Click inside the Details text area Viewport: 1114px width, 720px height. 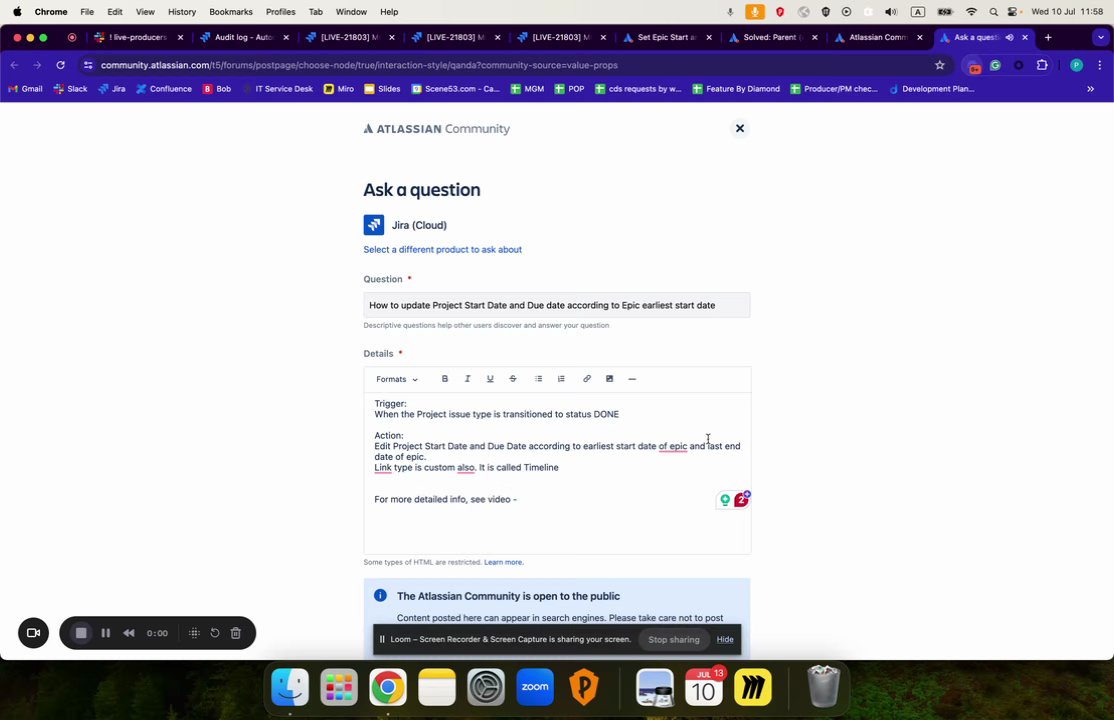pos(557,473)
